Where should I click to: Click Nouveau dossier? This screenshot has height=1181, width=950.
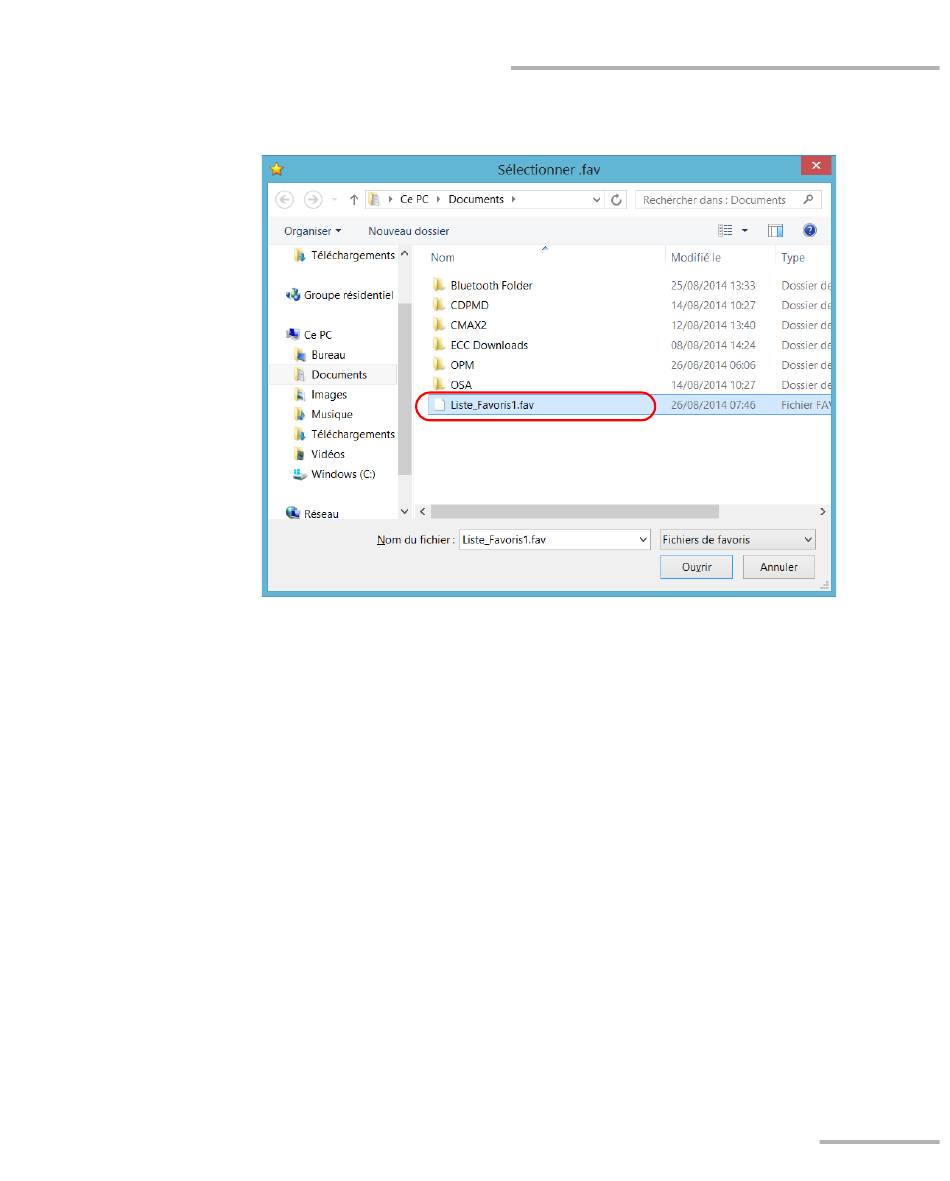click(408, 231)
